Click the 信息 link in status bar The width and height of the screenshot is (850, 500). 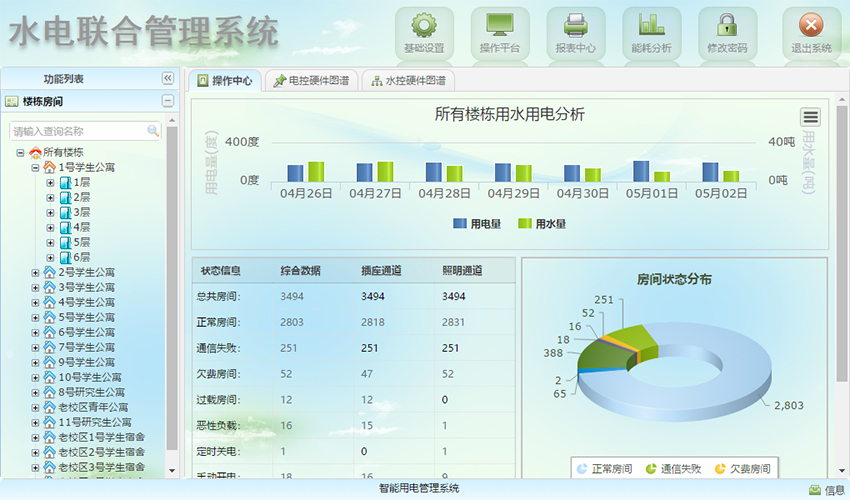click(x=826, y=489)
